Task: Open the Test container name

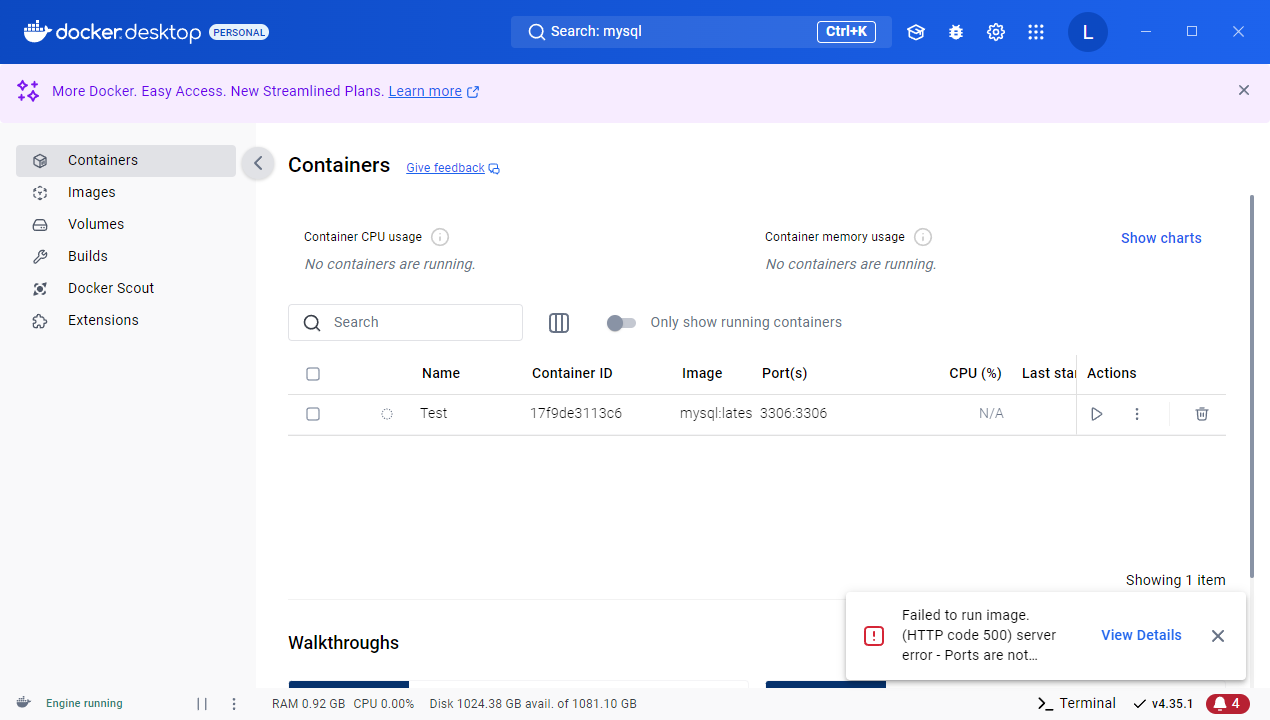Action: [x=434, y=414]
